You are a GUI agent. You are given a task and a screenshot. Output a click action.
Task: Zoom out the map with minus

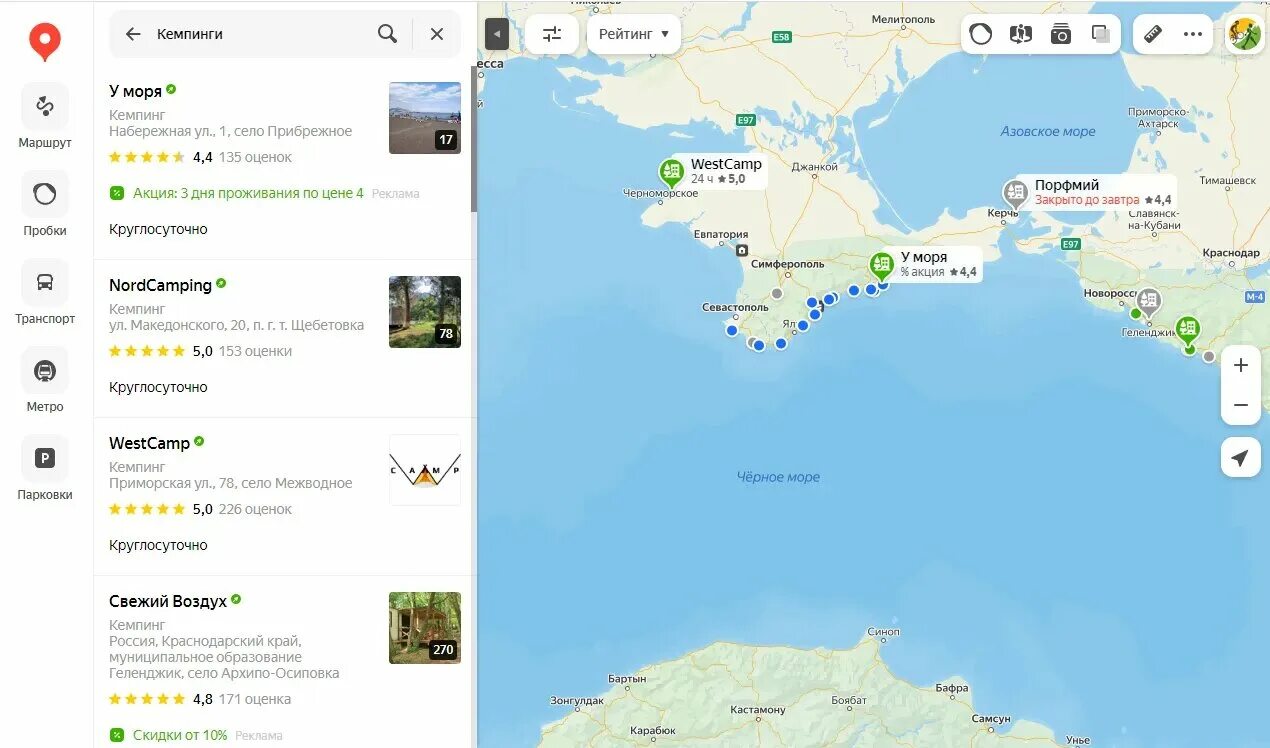pyautogui.click(x=1241, y=405)
